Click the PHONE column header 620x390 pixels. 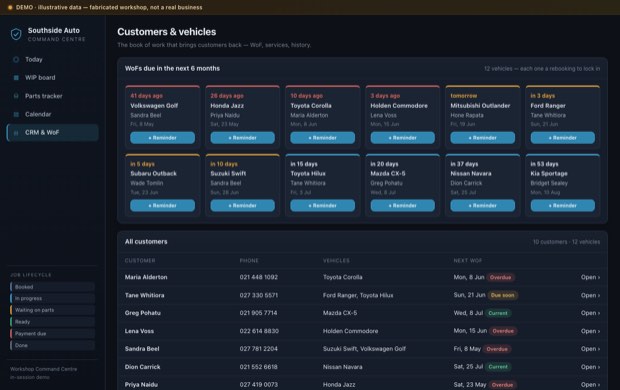coord(249,261)
